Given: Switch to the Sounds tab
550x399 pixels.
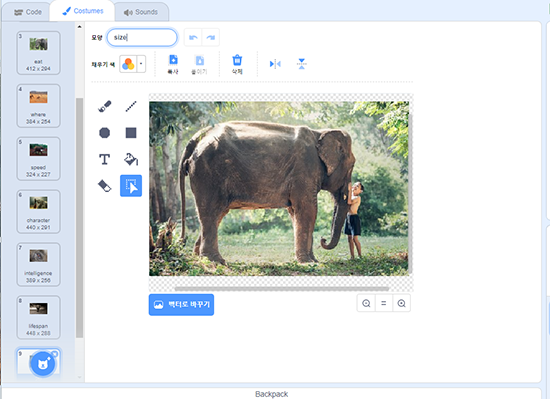Looking at the screenshot, I should 141,12.
